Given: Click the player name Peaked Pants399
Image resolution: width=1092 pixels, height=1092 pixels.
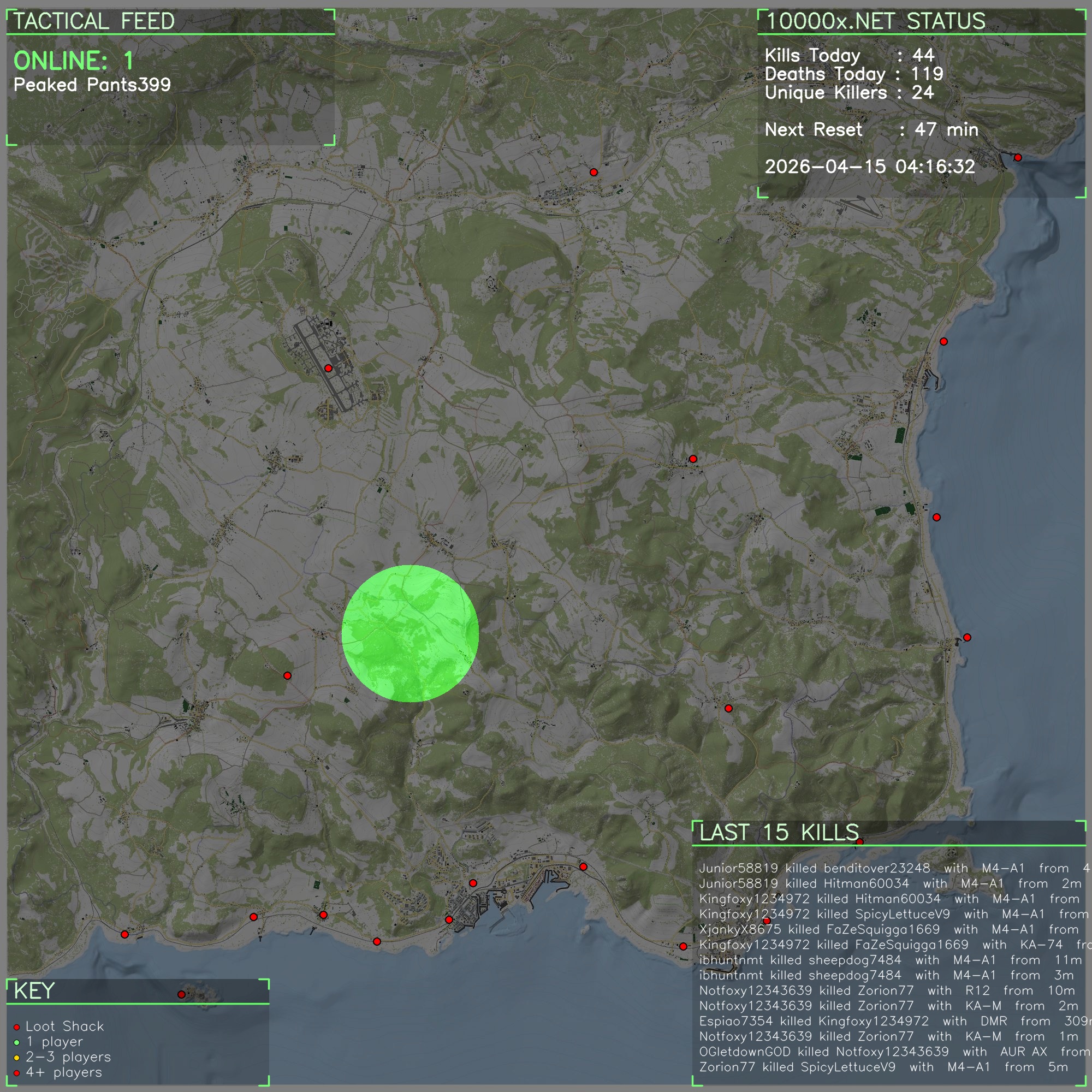Looking at the screenshot, I should coord(93,85).
